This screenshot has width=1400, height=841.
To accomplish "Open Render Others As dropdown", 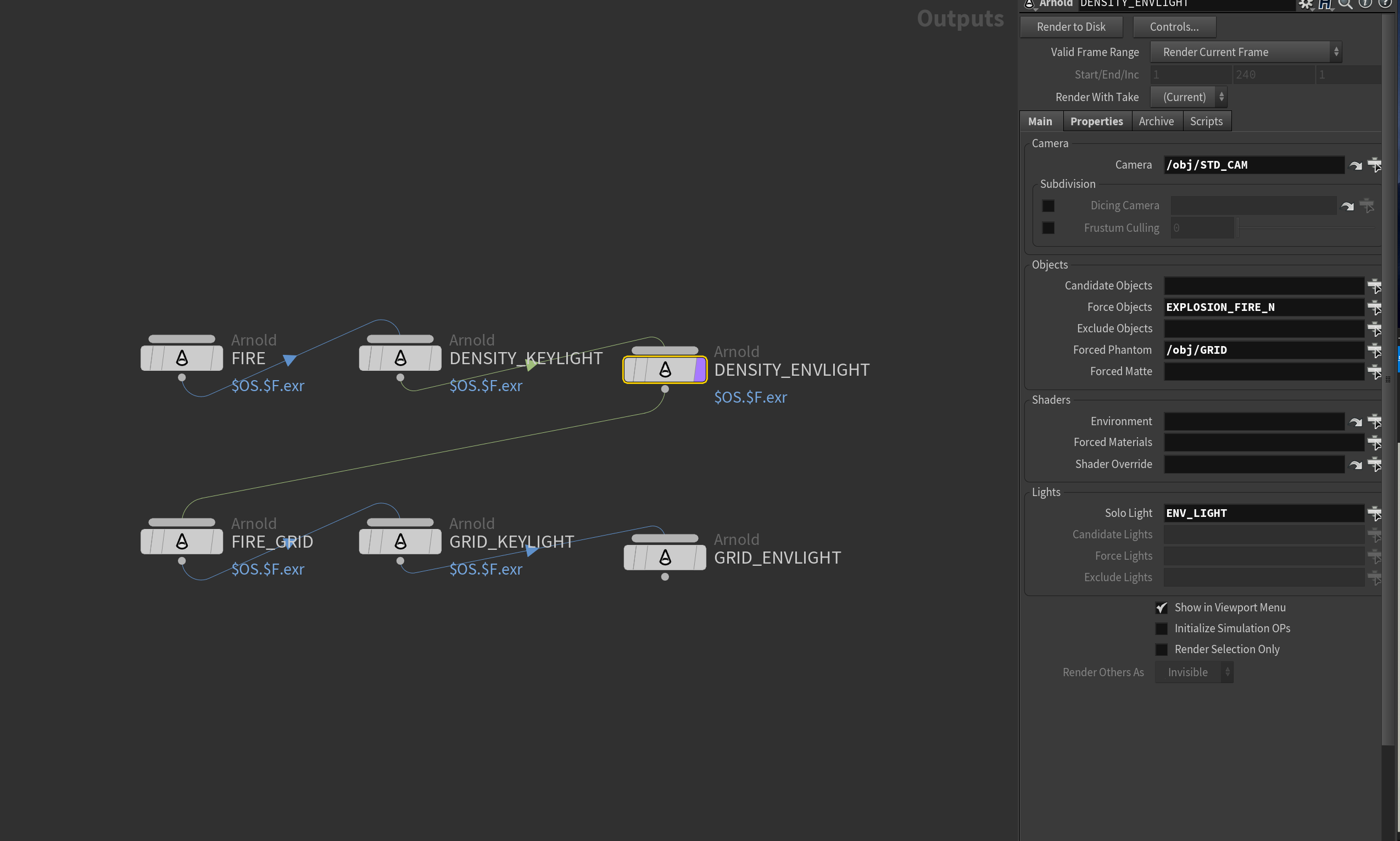I will (1194, 672).
